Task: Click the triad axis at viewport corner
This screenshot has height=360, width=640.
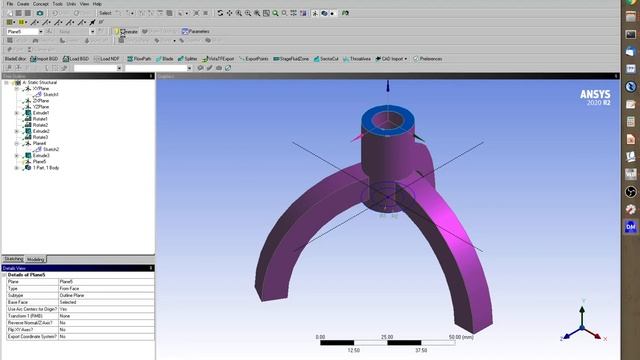Action: (582, 325)
